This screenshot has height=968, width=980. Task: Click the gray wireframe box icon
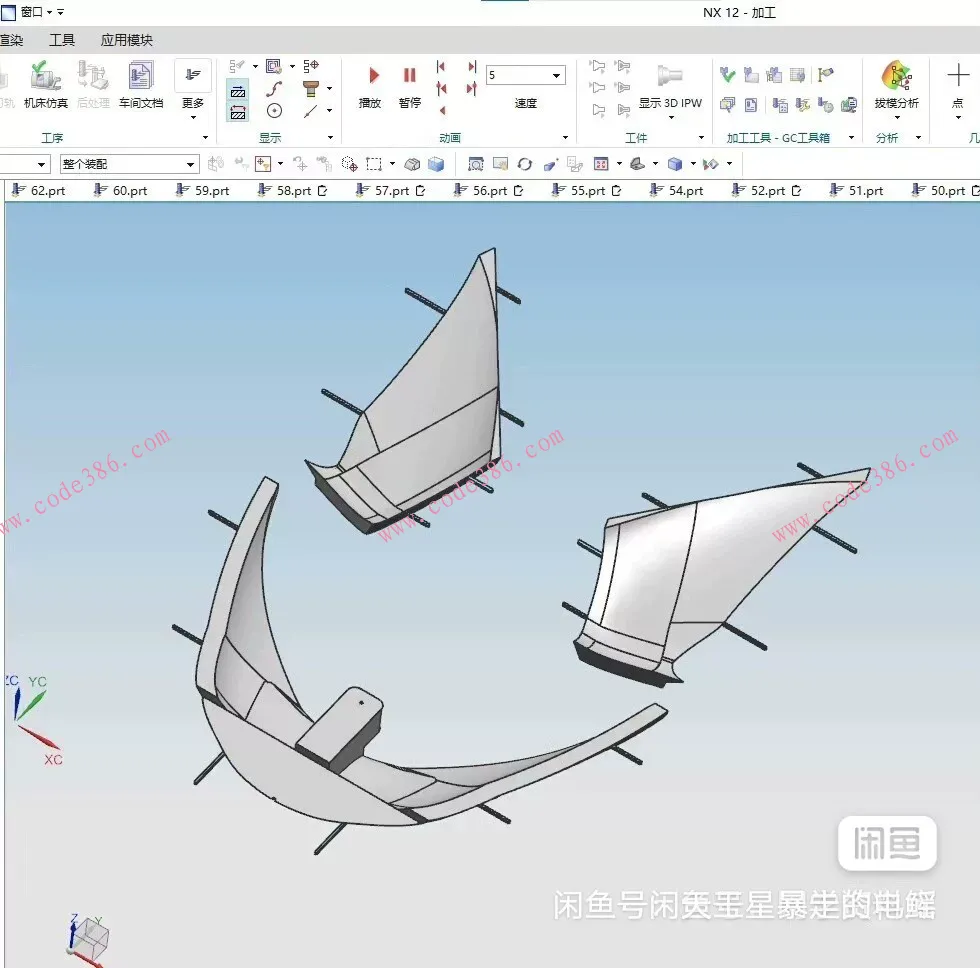(412, 164)
